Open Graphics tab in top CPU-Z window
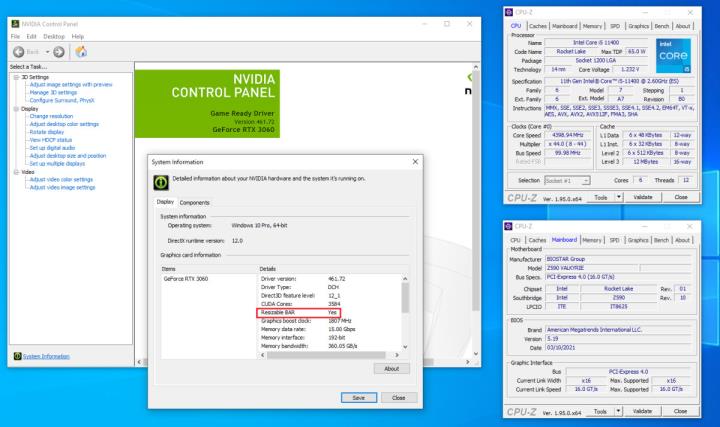The width and height of the screenshot is (720, 427). [x=638, y=26]
